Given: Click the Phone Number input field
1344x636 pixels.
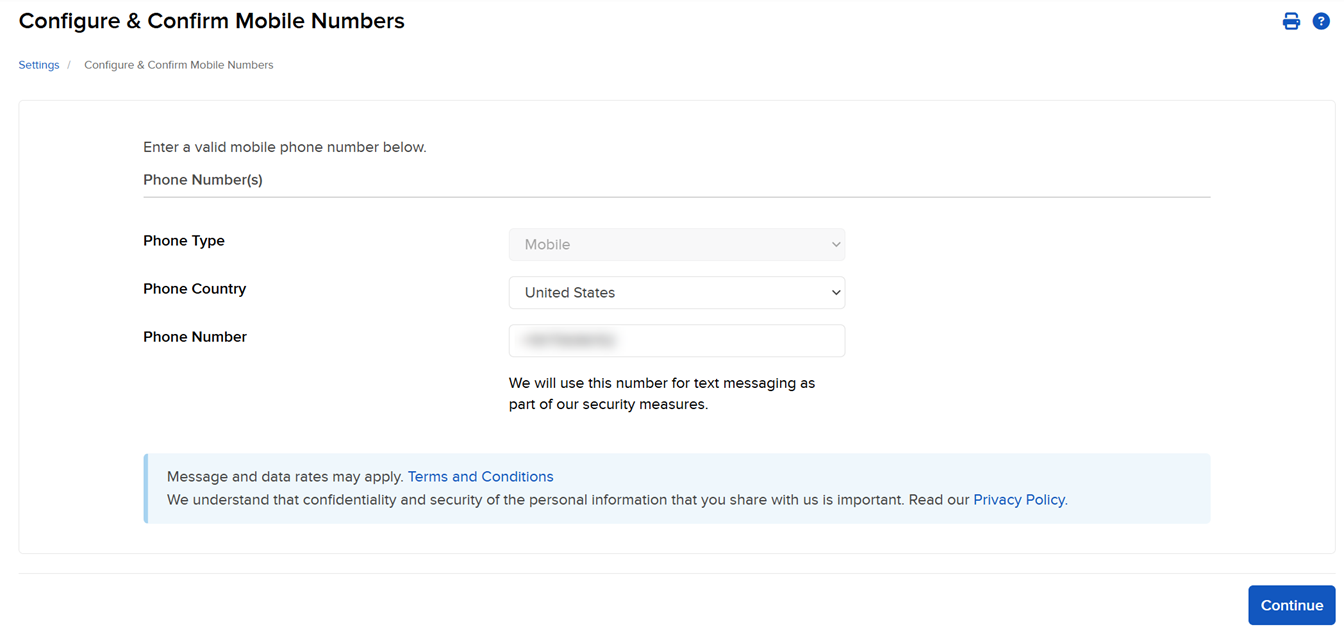Looking at the screenshot, I should click(x=677, y=340).
